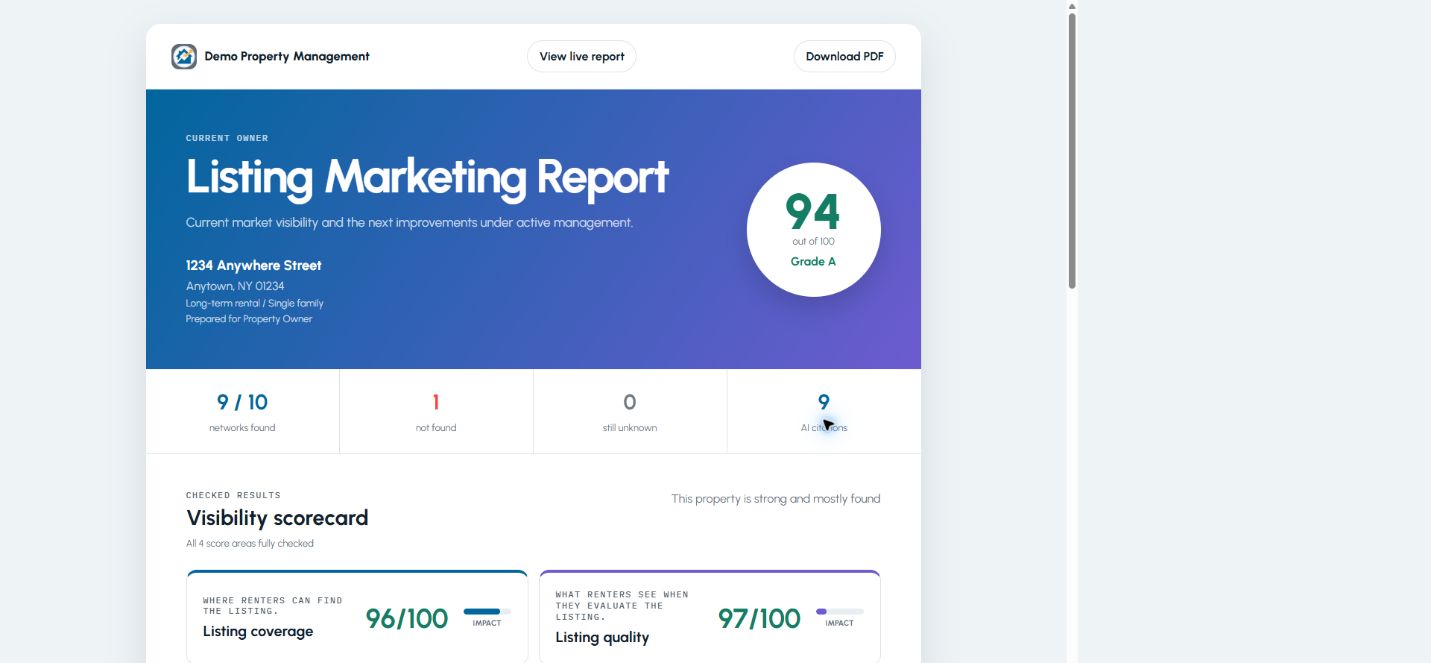Viewport: 1431px width, 663px height.
Task: Click the Anytown, NY 01234 line
Action: [235, 286]
